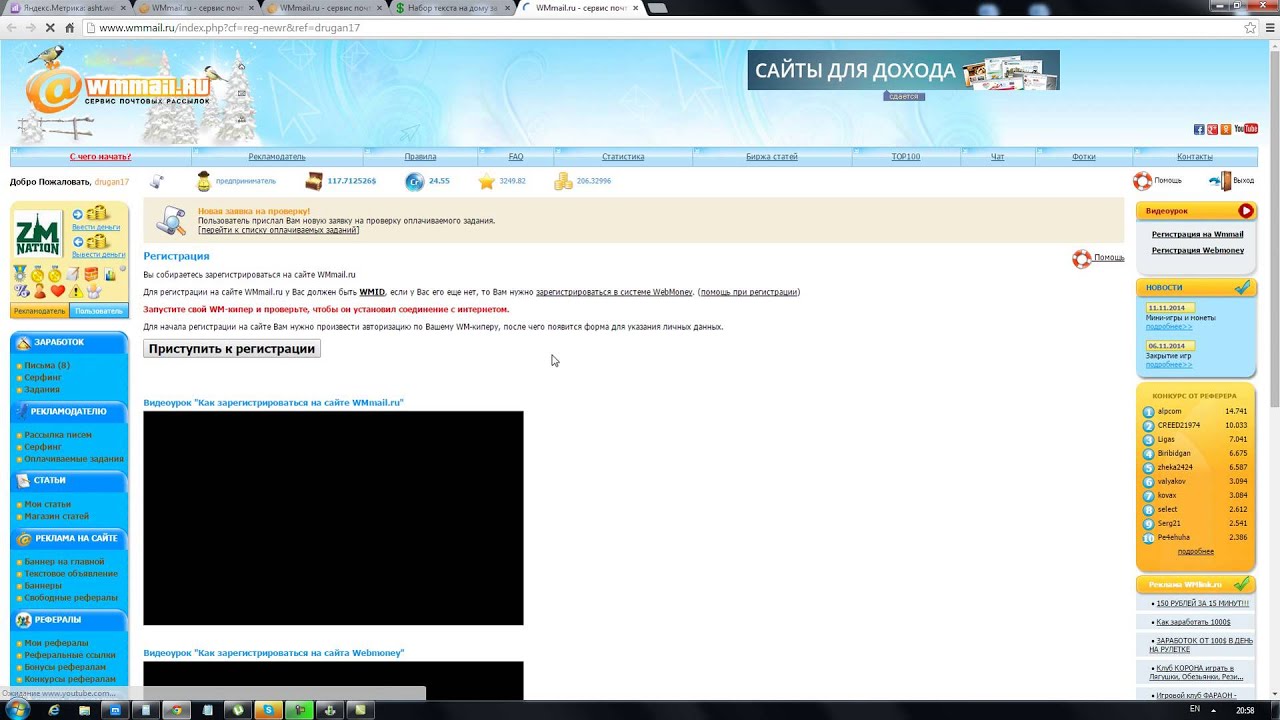Open the С чего начать? menu item
Screen dimensions: 1280x720
click(x=100, y=157)
